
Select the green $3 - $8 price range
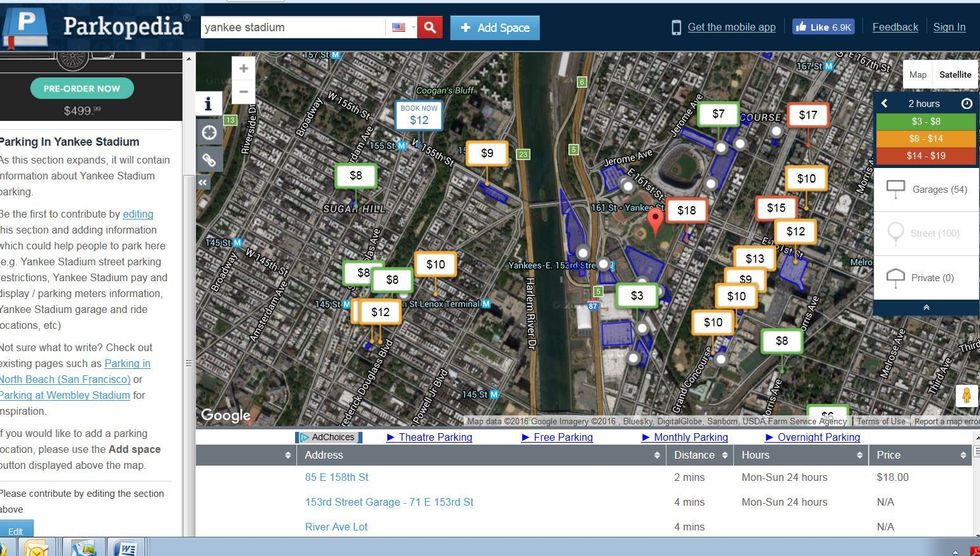(926, 121)
